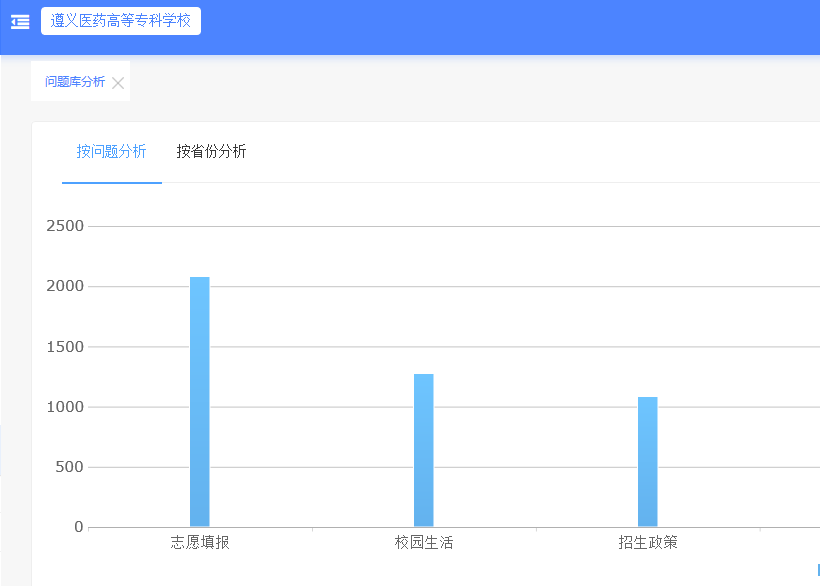Select the 招生政策 bar in the chart
820x586 pixels.
[x=647, y=462]
